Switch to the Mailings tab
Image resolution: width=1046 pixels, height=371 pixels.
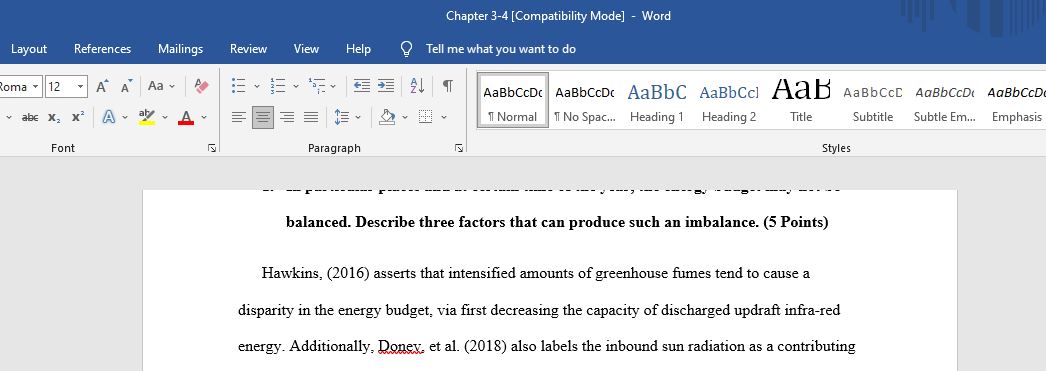180,49
